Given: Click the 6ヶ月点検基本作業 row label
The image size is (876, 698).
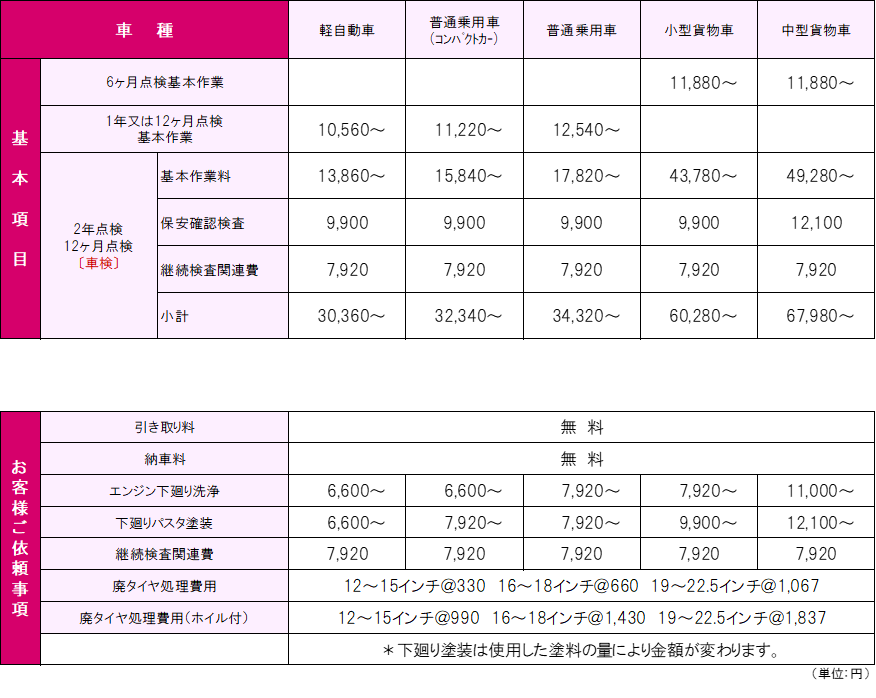Looking at the screenshot, I should coord(164,82).
